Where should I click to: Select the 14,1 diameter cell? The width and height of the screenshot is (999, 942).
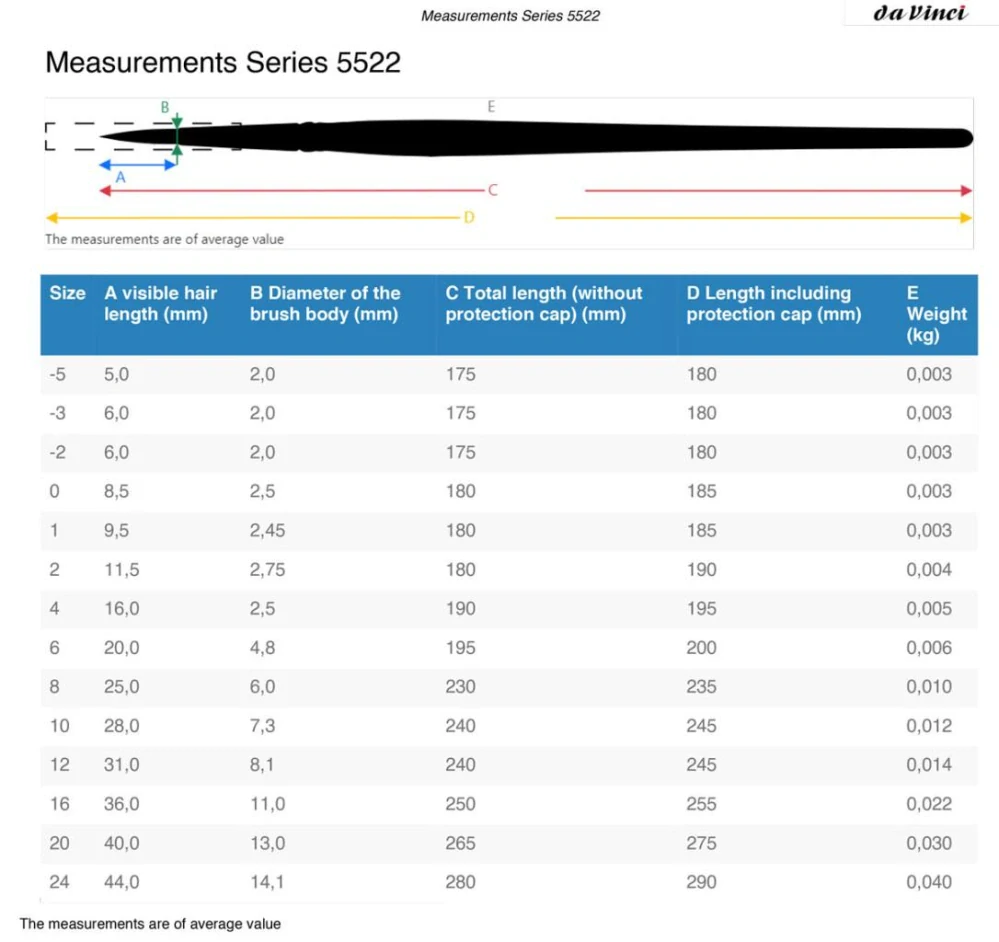click(x=267, y=882)
